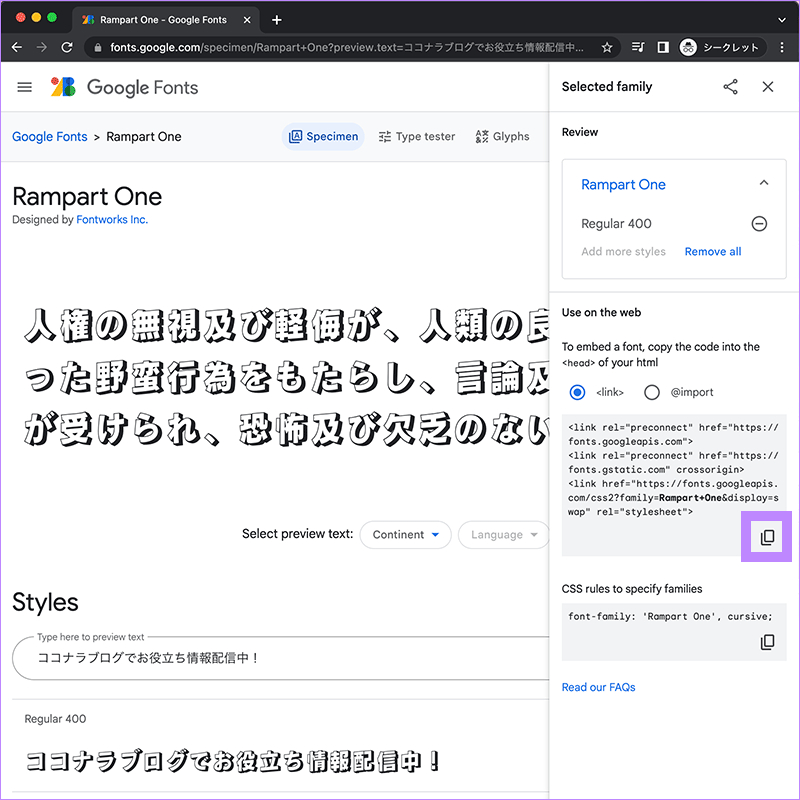Click the Google Fonts logo
This screenshot has width=800, height=800.
pyautogui.click(x=124, y=87)
